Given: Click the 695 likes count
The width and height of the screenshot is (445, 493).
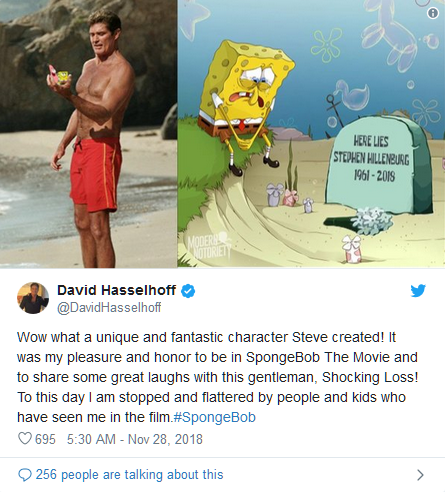Looking at the screenshot, I should pyautogui.click(x=45, y=439).
